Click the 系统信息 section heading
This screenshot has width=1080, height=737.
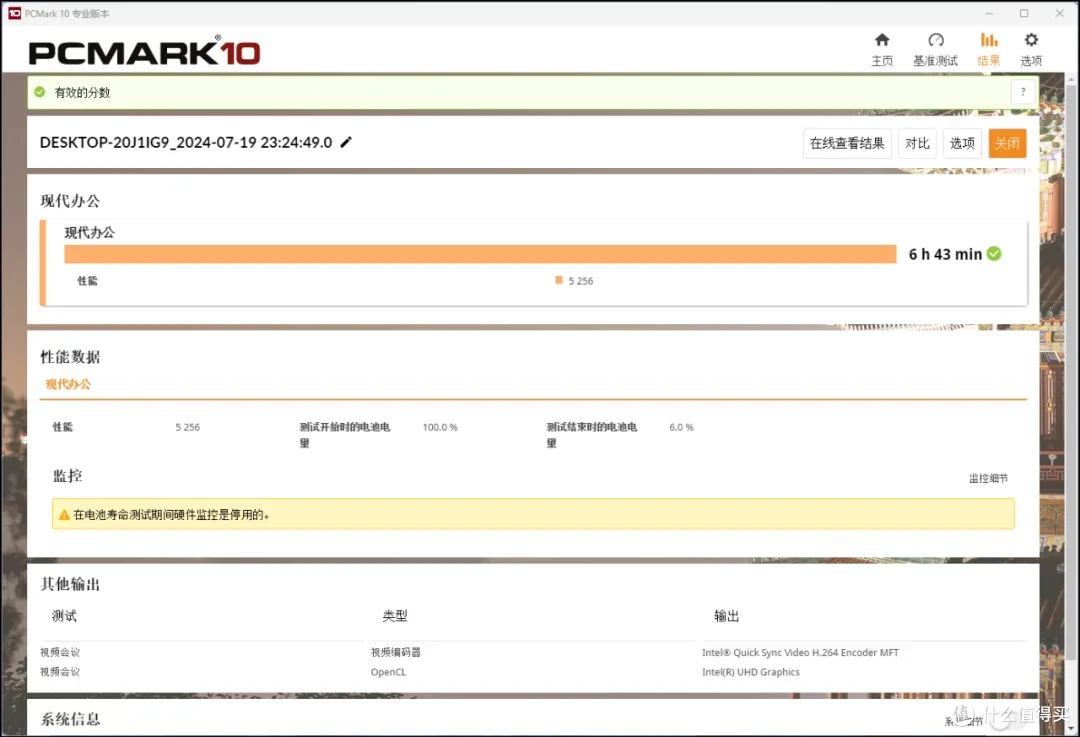(x=70, y=719)
